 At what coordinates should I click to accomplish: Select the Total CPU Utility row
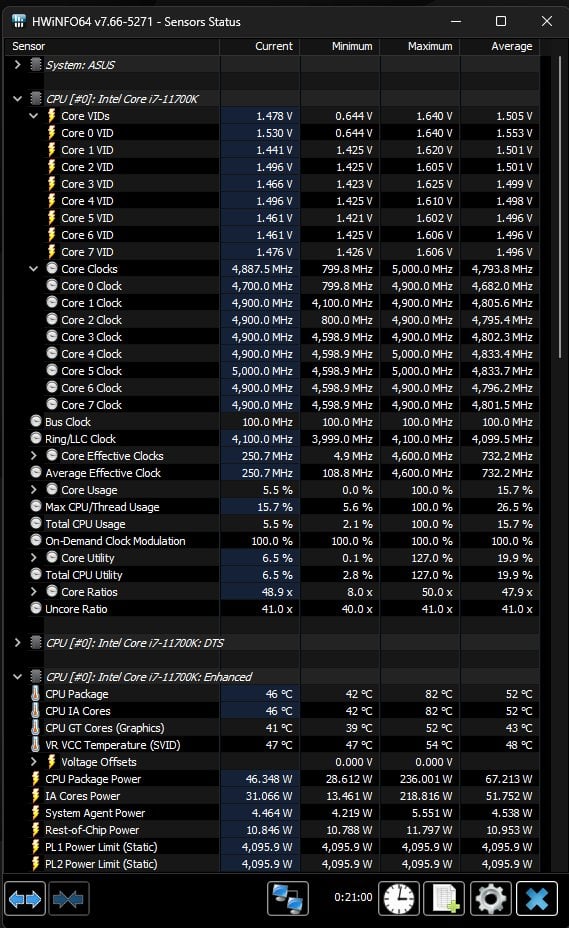point(272,575)
